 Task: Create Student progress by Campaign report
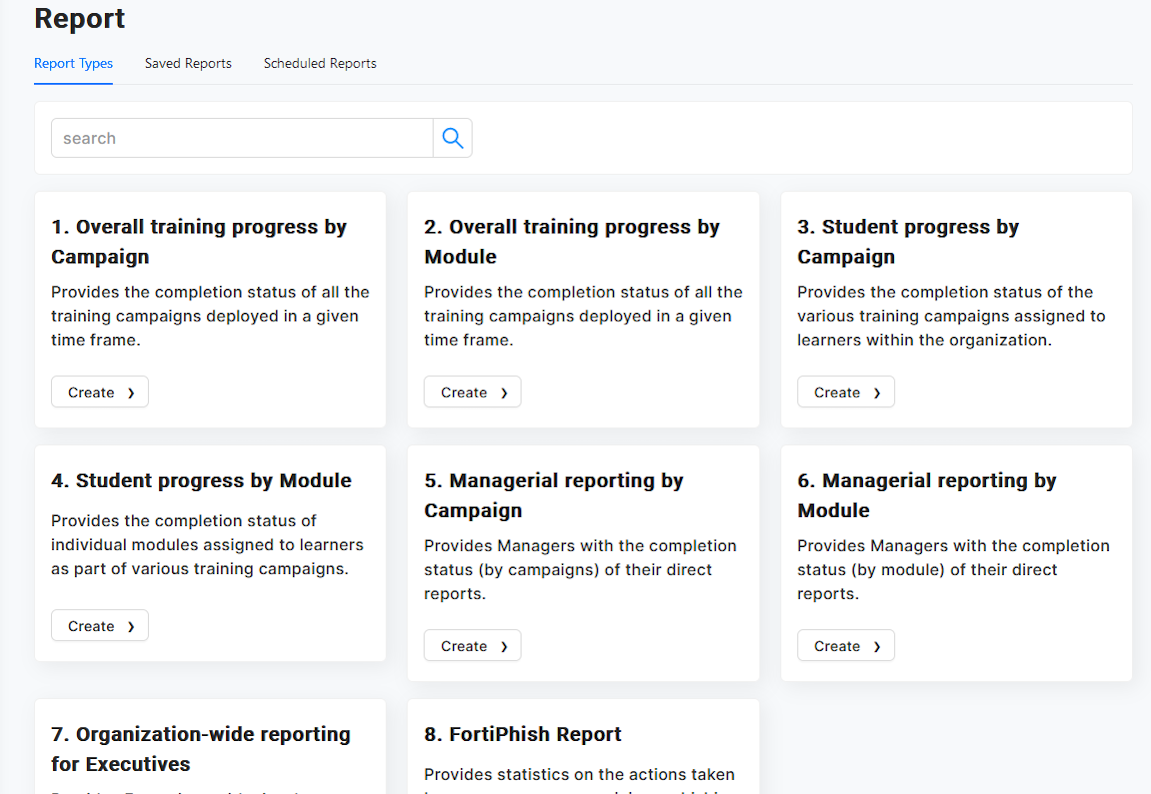(x=846, y=392)
